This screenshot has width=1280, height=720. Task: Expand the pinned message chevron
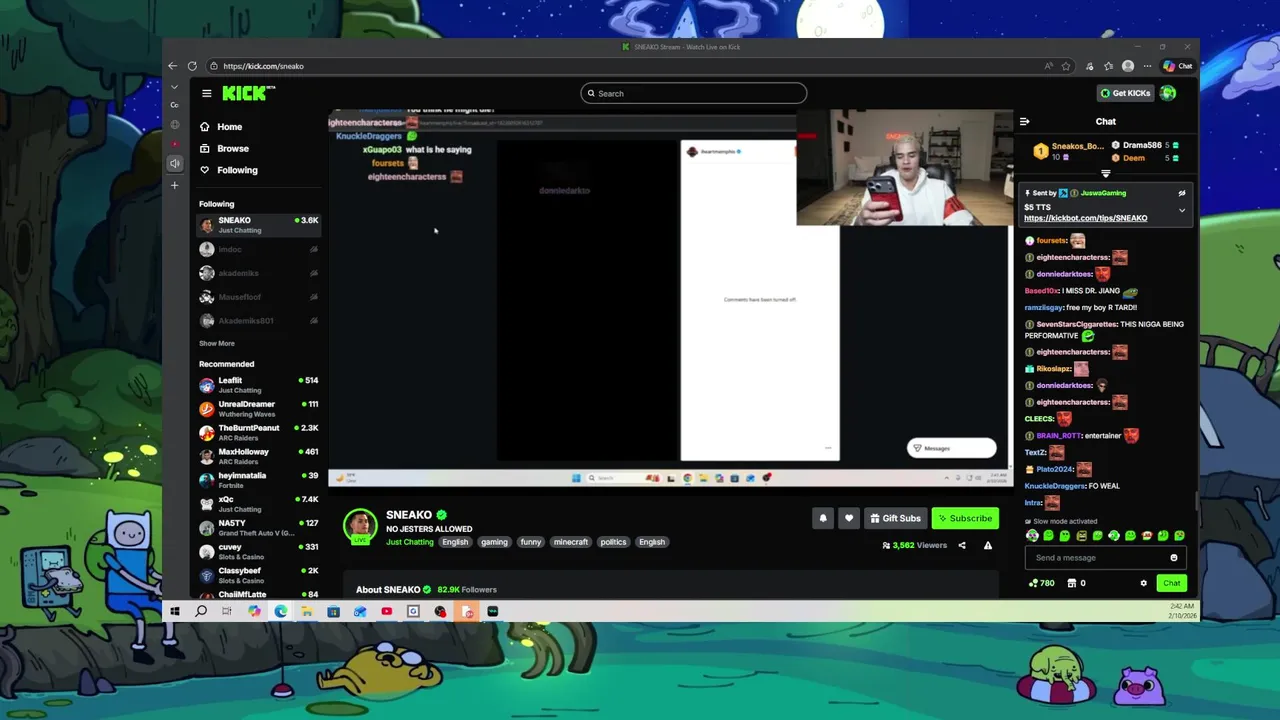click(1181, 210)
